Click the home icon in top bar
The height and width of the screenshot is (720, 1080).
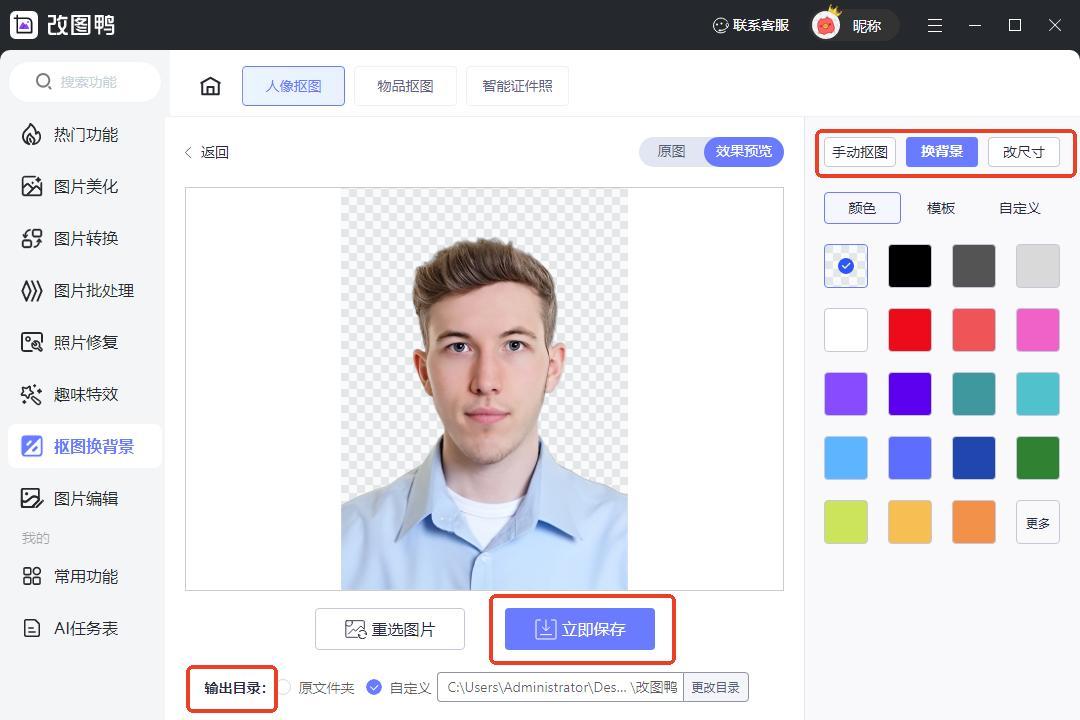(210, 86)
